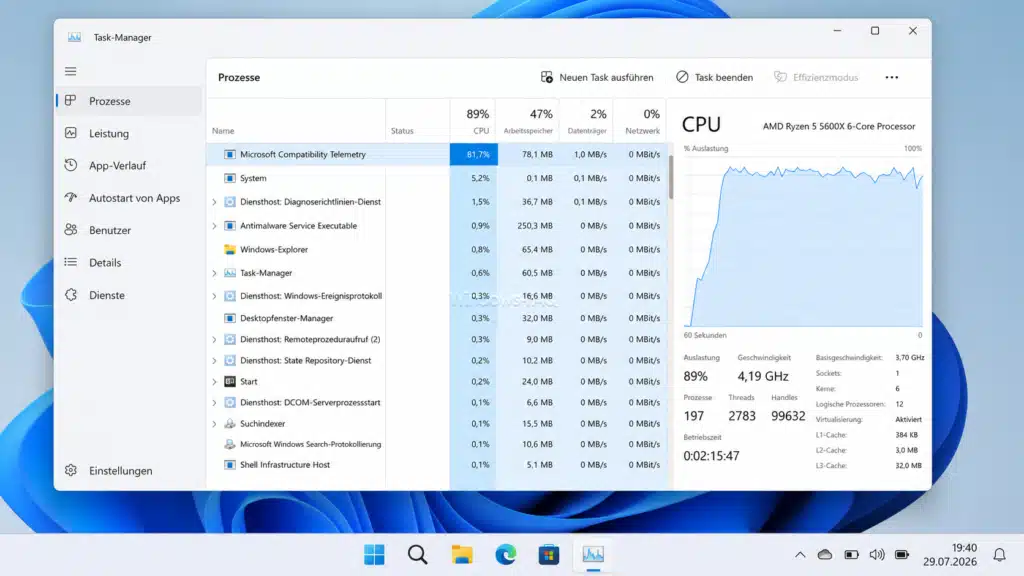Click the Autostart von Apps icon

71,197
